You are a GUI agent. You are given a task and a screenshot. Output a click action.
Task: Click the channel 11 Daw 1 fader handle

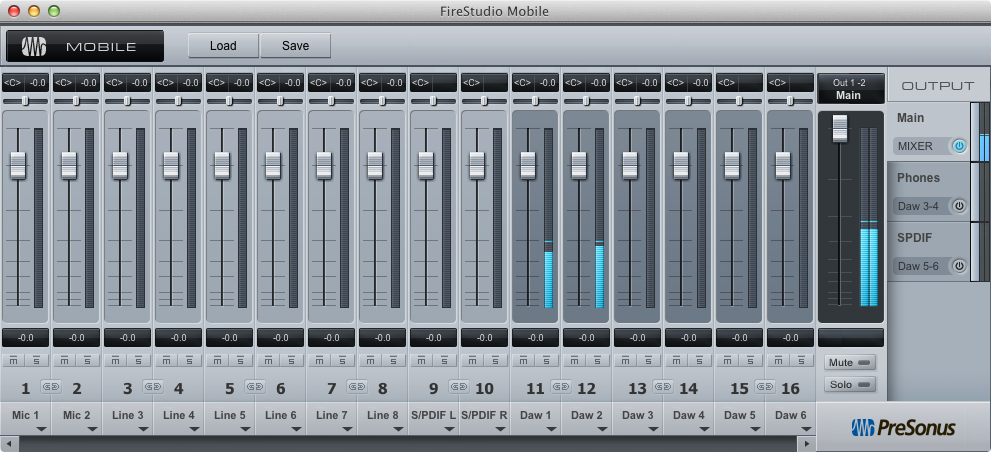coord(528,166)
